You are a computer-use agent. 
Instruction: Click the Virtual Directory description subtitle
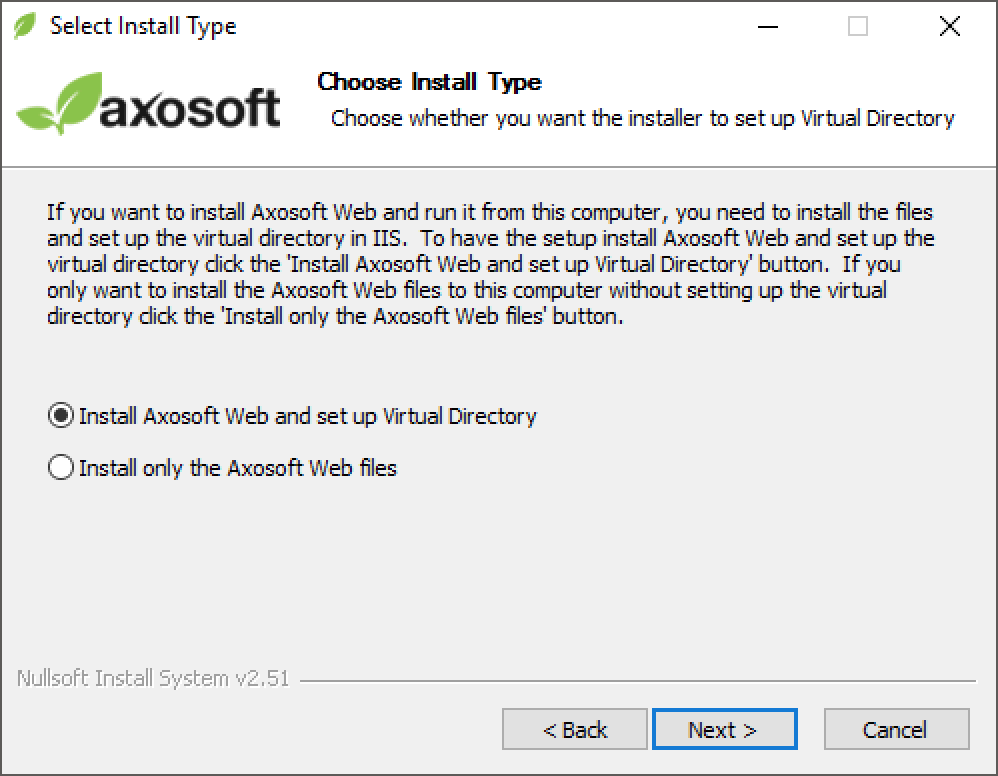click(x=644, y=118)
